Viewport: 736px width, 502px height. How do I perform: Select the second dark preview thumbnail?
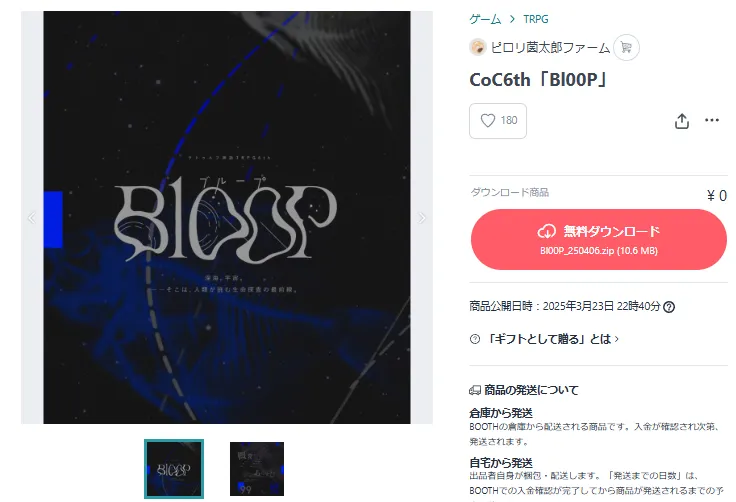(257, 469)
